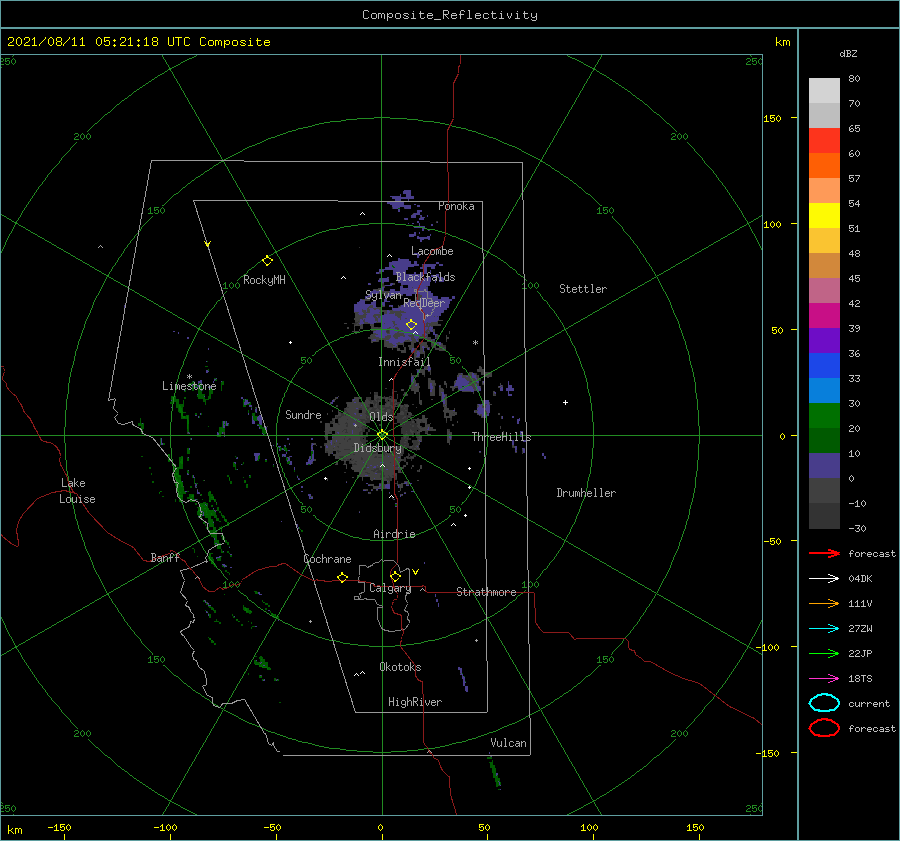Click the Ponoka city label
900x841 pixels.
tap(456, 206)
